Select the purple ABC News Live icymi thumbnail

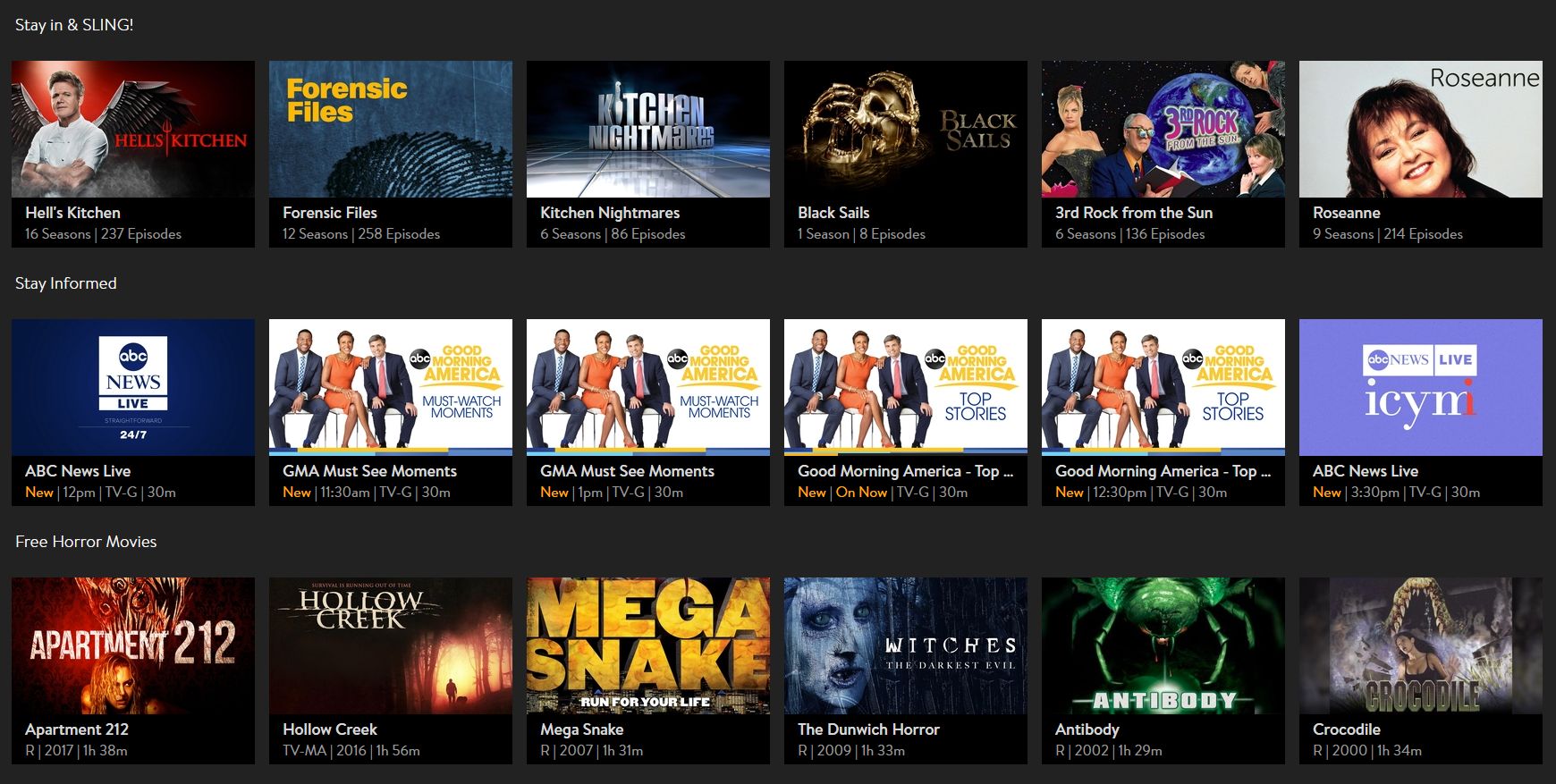point(1421,387)
